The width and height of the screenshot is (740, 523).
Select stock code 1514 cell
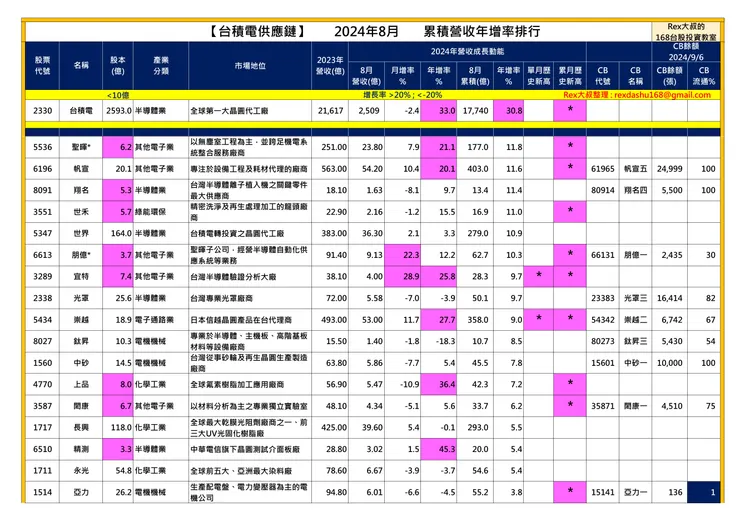42,492
